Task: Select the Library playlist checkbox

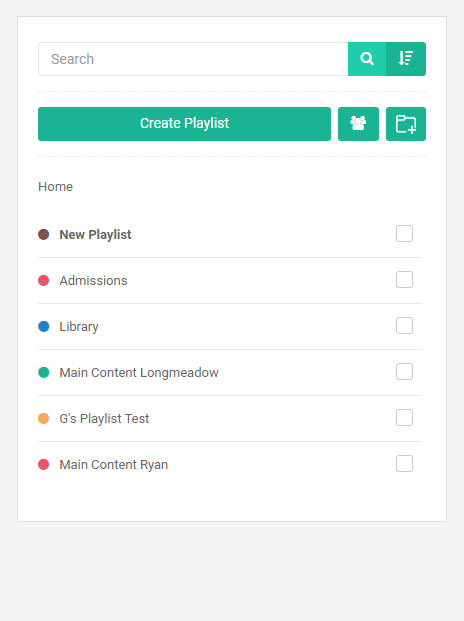Action: [404, 326]
